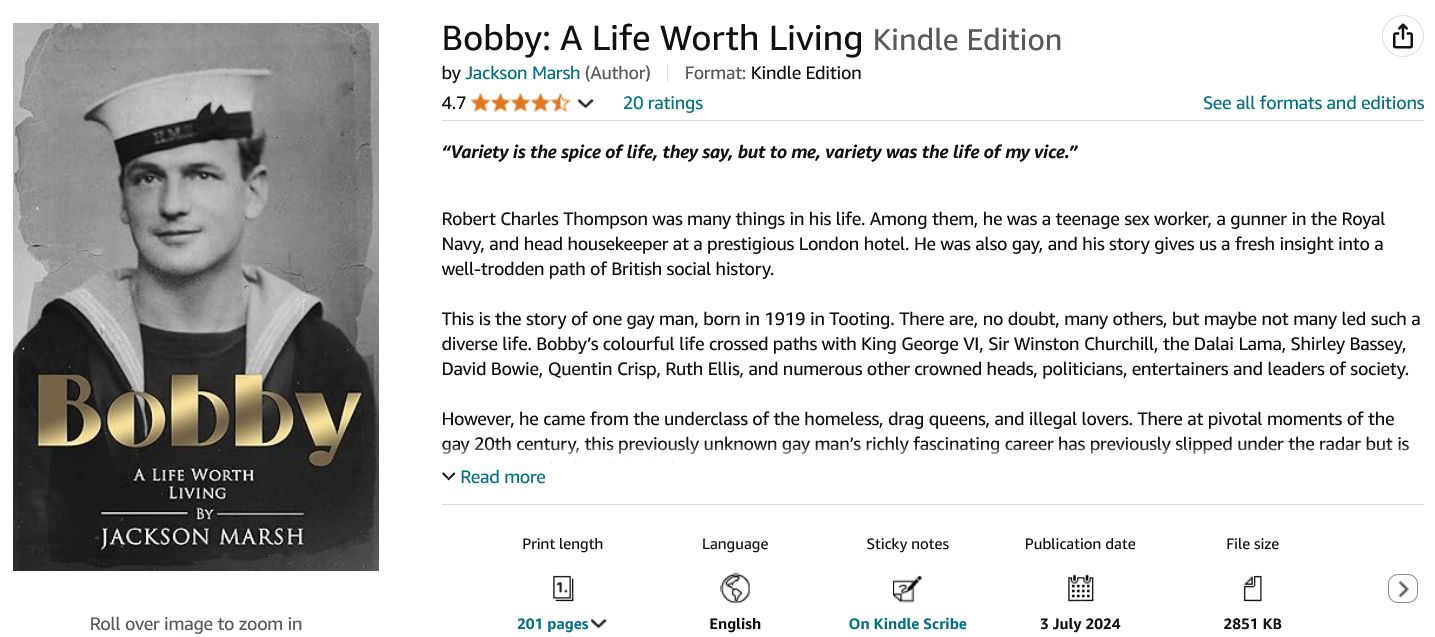Click the book title heading
The height and width of the screenshot is (637, 1435).
click(x=651, y=39)
